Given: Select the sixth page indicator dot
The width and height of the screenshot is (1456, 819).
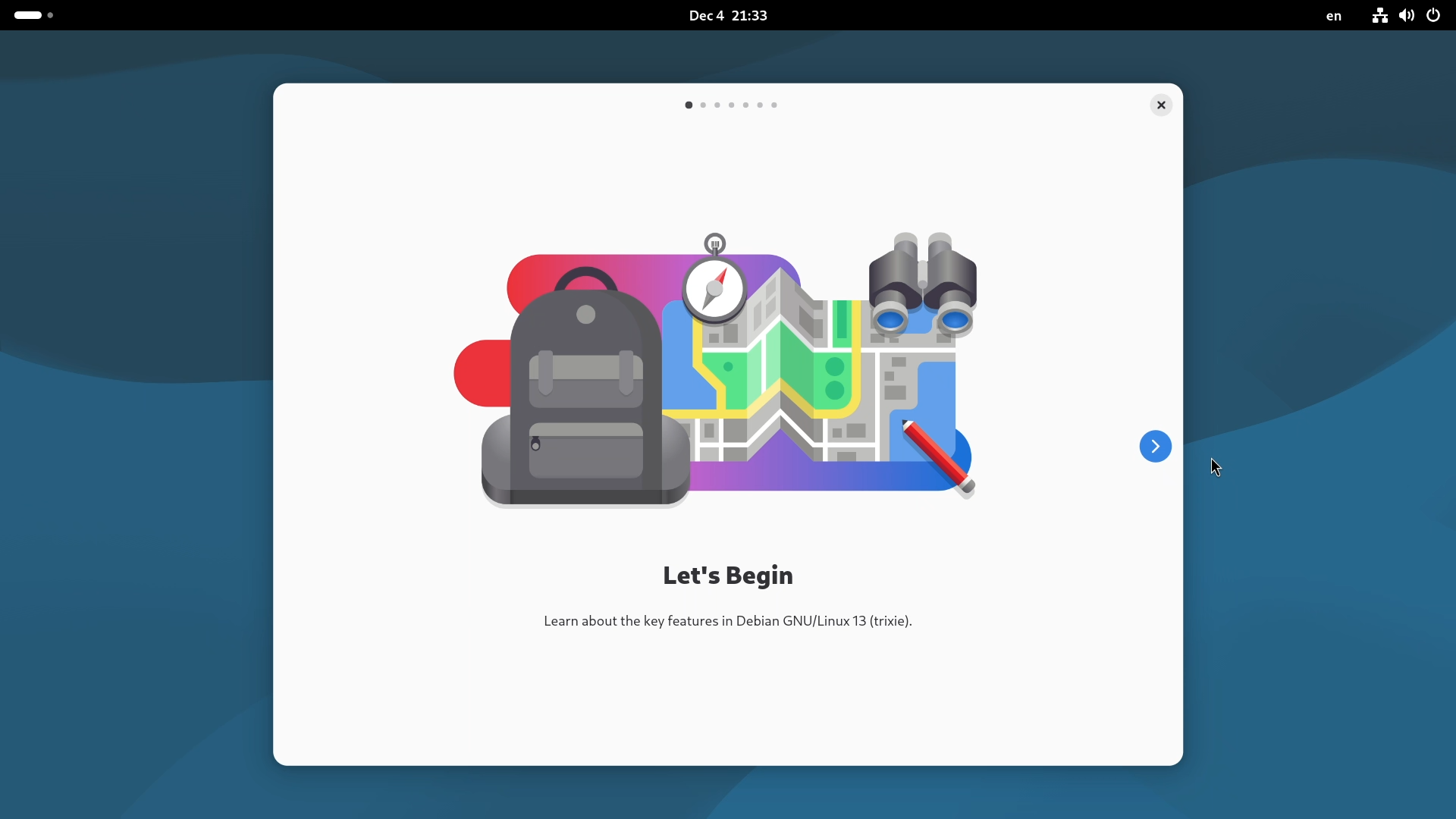Looking at the screenshot, I should click(760, 105).
